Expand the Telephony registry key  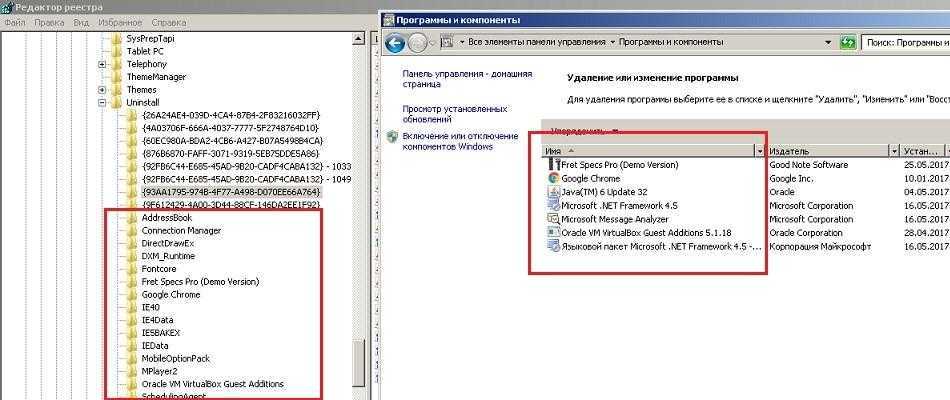102,64
